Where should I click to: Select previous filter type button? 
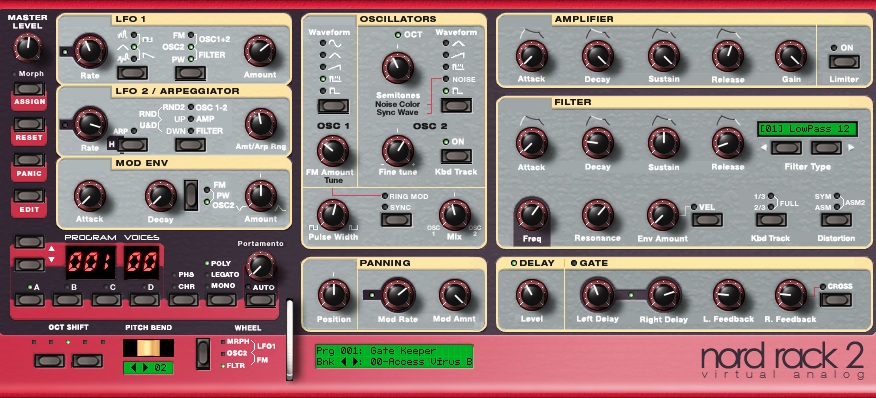(786, 148)
